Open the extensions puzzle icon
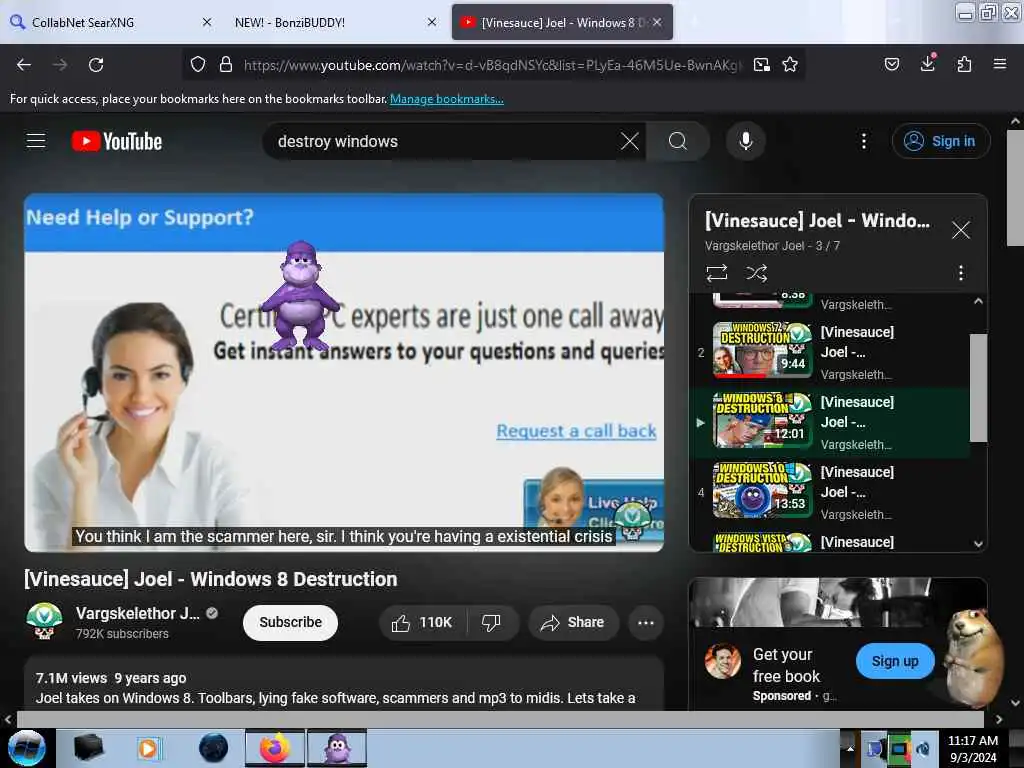 click(x=964, y=64)
